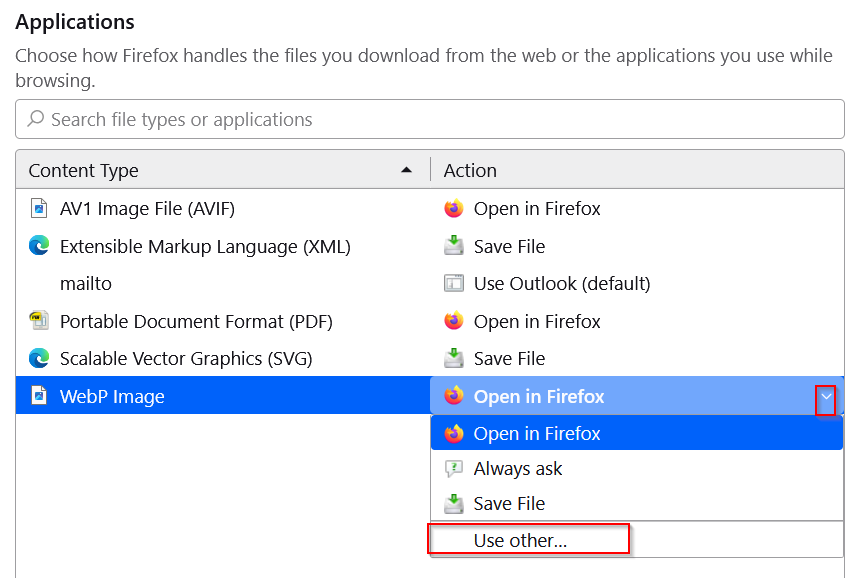The height and width of the screenshot is (578, 856).
Task: Click the selected WebP Open in Firefox combo box
Action: [637, 396]
